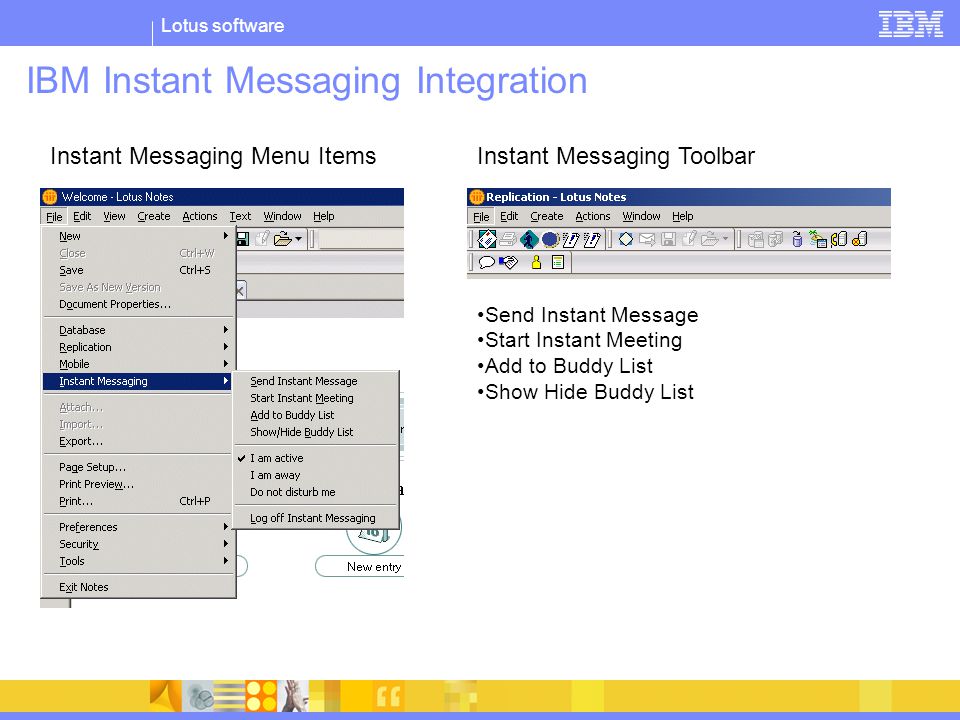Choose Show/Hide Buddy List from submenu
This screenshot has width=960, height=720.
pyautogui.click(x=301, y=432)
